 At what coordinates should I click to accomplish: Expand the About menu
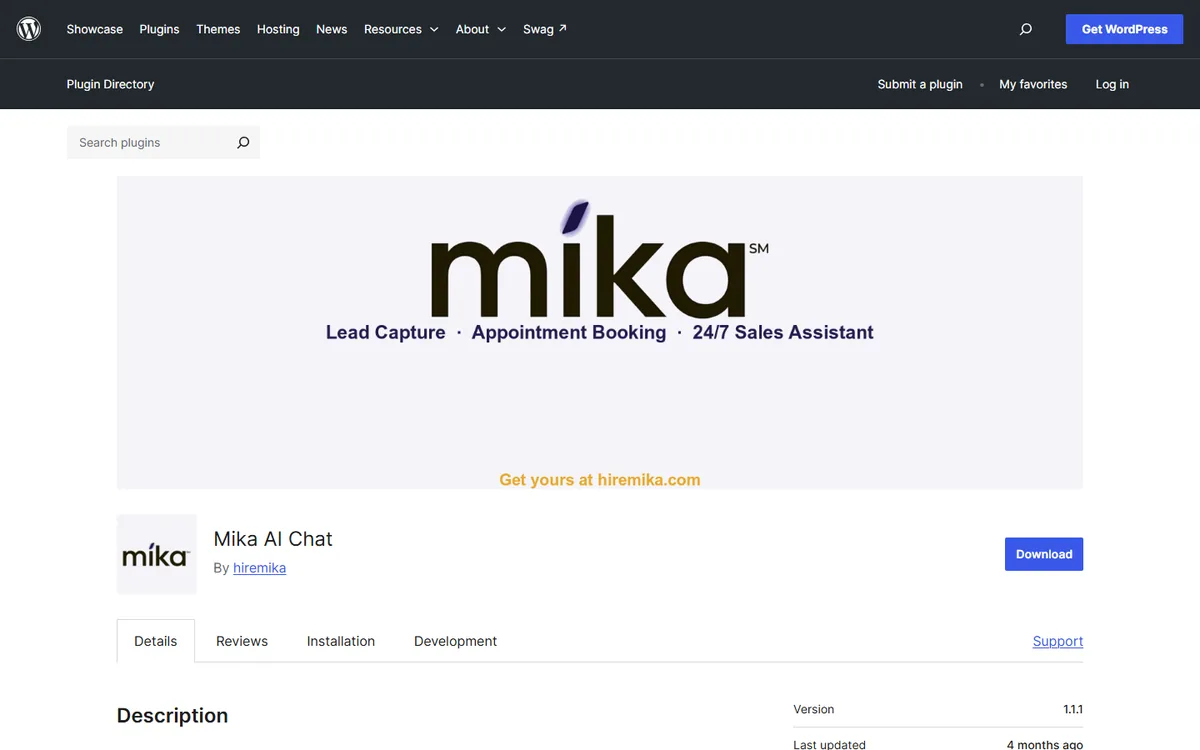click(481, 29)
